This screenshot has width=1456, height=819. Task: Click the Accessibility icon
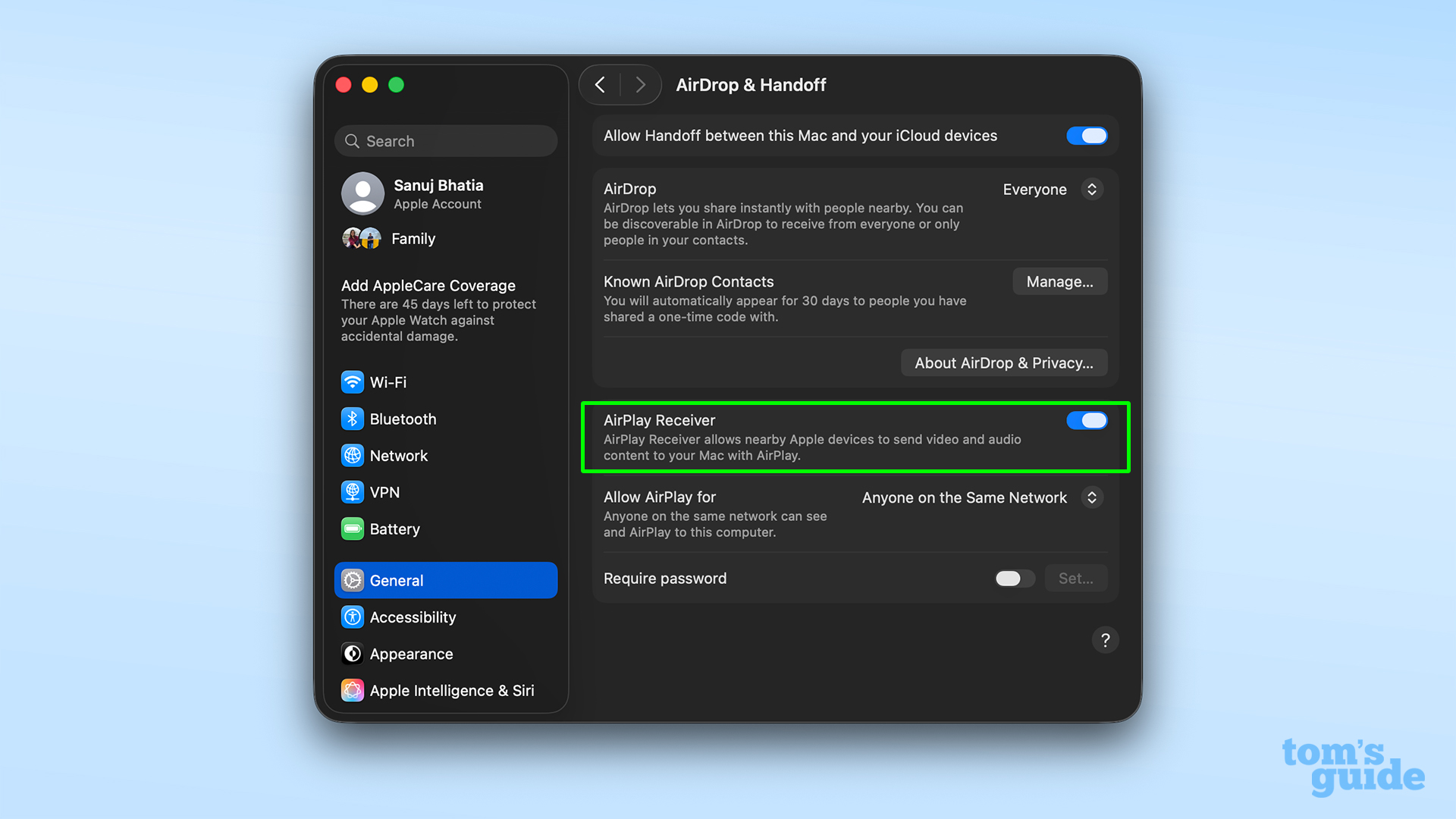[352, 617]
